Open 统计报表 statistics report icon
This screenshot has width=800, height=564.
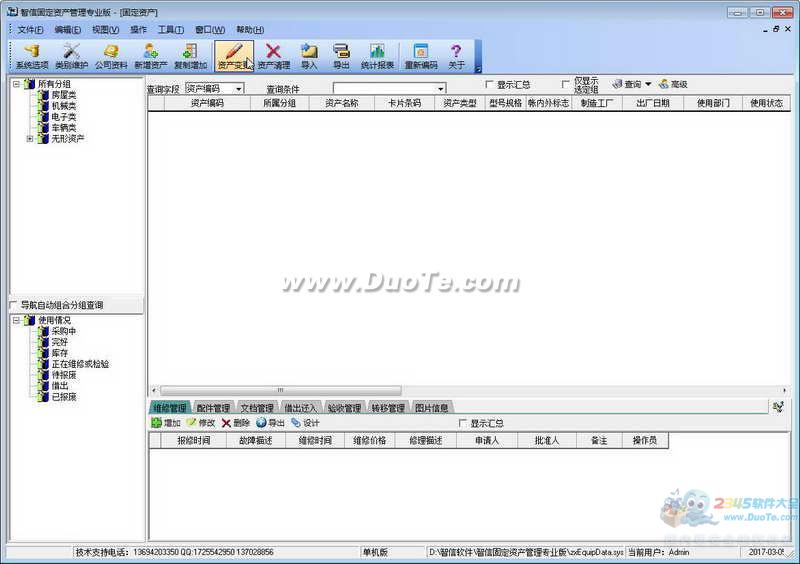pos(377,56)
